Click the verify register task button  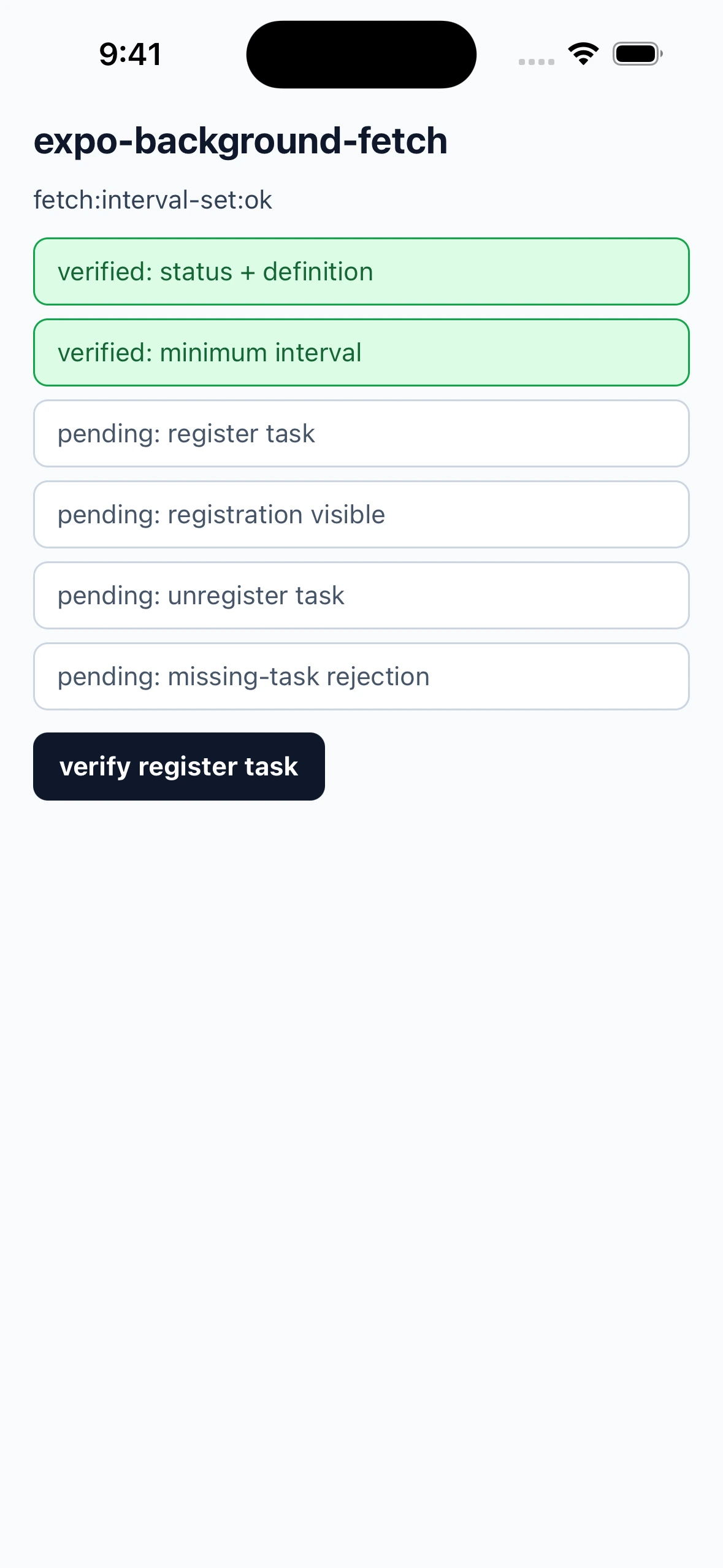(x=179, y=766)
